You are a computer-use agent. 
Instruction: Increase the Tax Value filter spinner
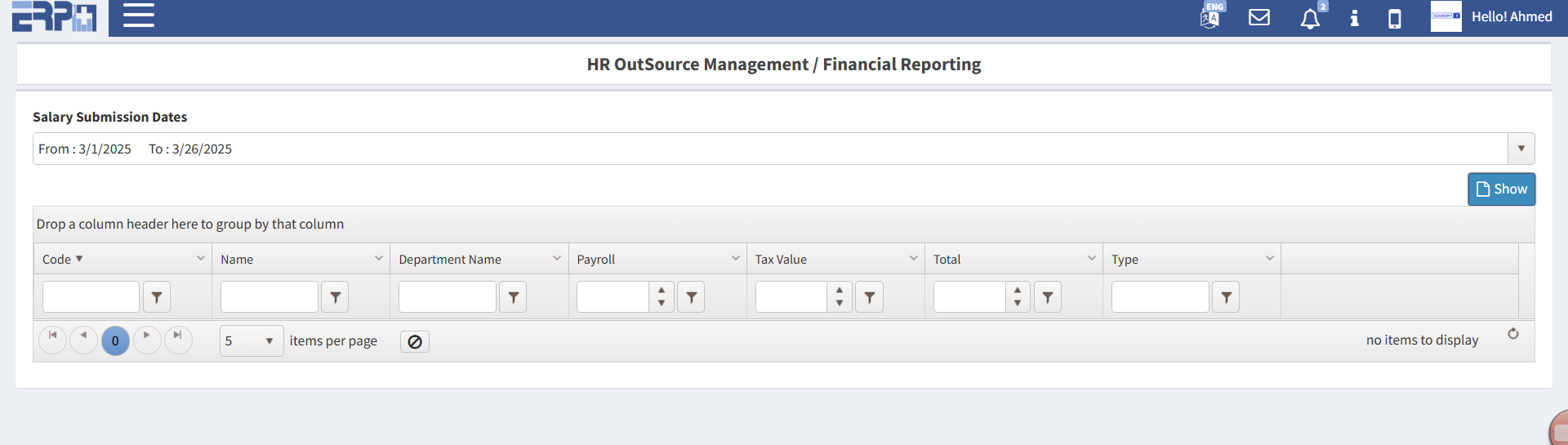[x=839, y=291]
